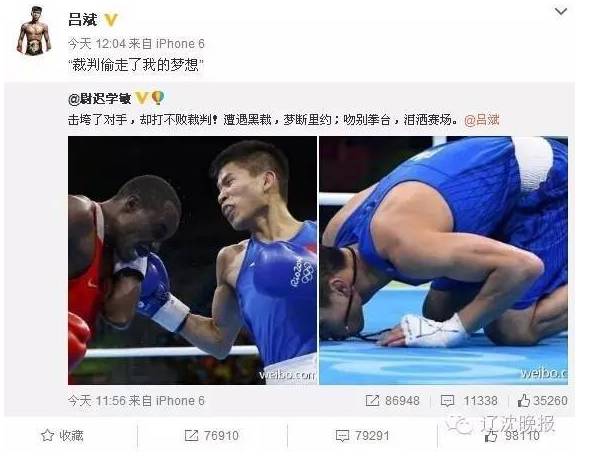View the ring-kissing photo
Screen dimensions: 591x458
[x=443, y=260]
